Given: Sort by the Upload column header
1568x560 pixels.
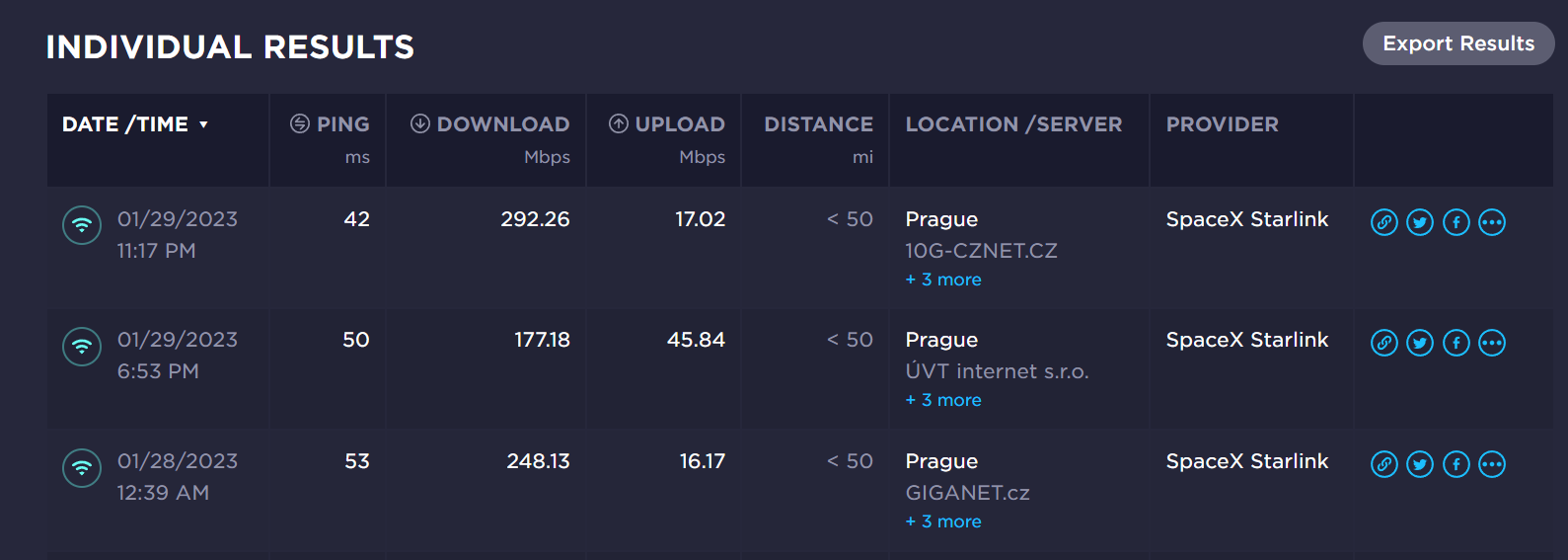Looking at the screenshot, I should point(679,124).
